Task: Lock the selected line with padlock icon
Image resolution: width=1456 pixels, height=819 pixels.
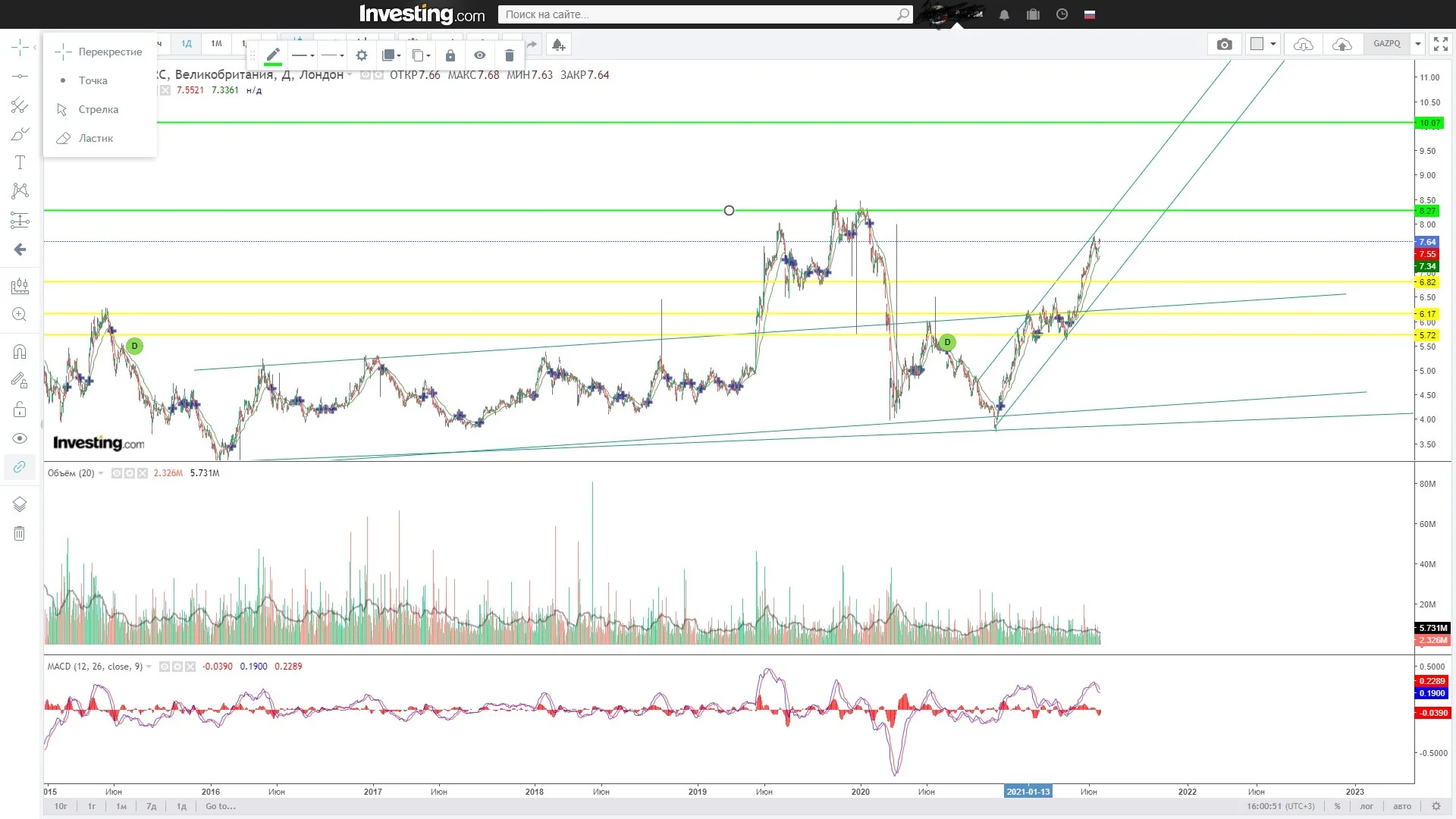Action: (450, 55)
